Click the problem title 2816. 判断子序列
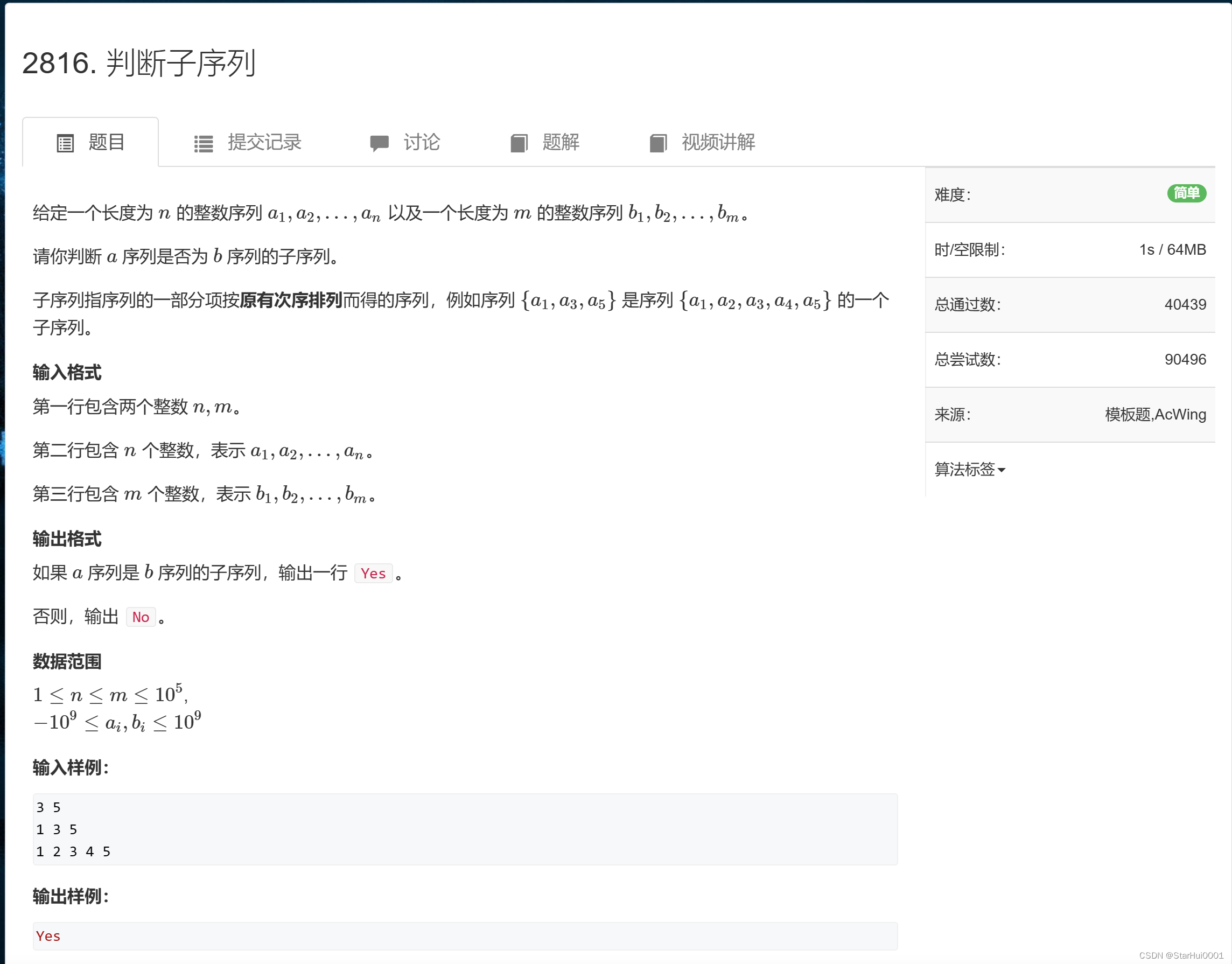1232x964 pixels. (x=139, y=62)
